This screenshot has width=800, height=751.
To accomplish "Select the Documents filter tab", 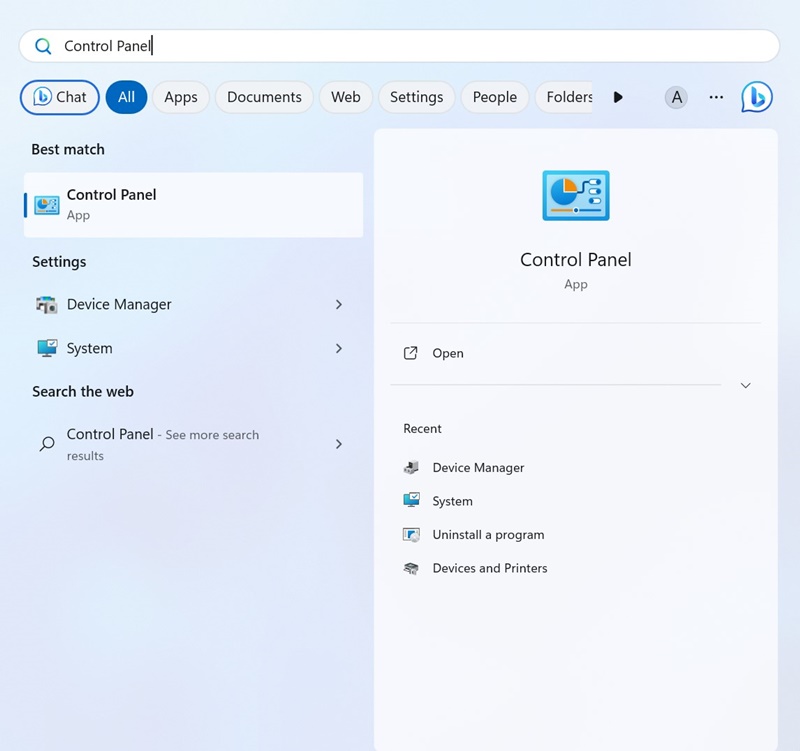I will click(264, 97).
